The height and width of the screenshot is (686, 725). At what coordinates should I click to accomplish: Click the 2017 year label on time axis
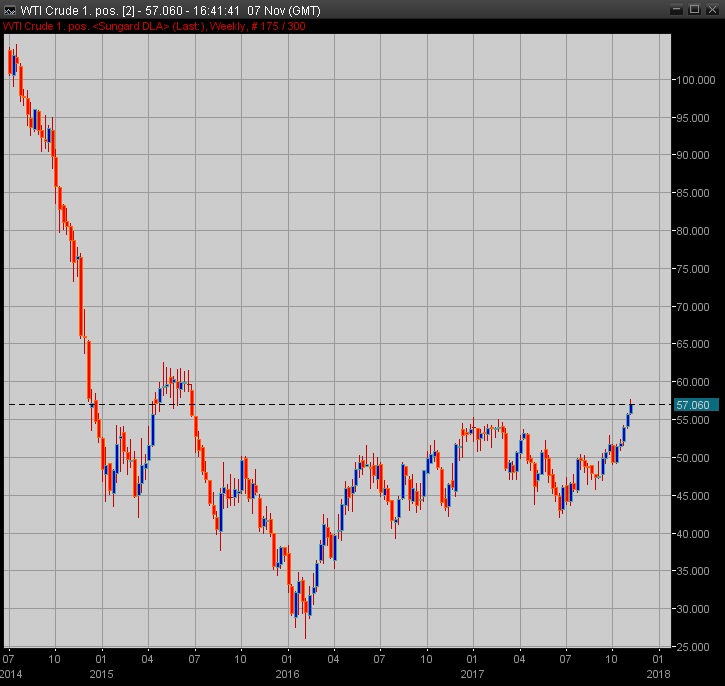click(473, 674)
